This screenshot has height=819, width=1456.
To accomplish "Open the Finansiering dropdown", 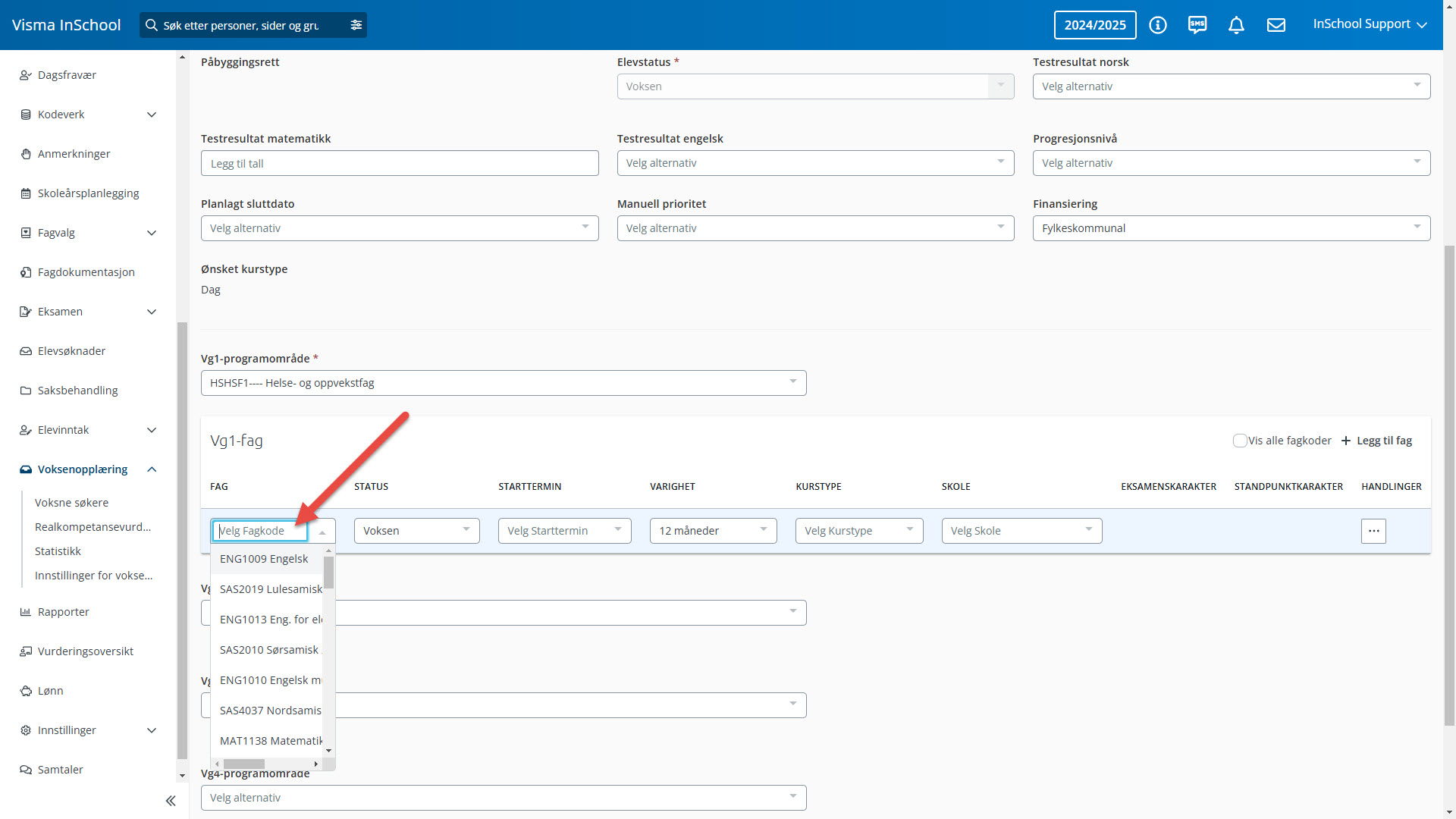I will pyautogui.click(x=1231, y=228).
